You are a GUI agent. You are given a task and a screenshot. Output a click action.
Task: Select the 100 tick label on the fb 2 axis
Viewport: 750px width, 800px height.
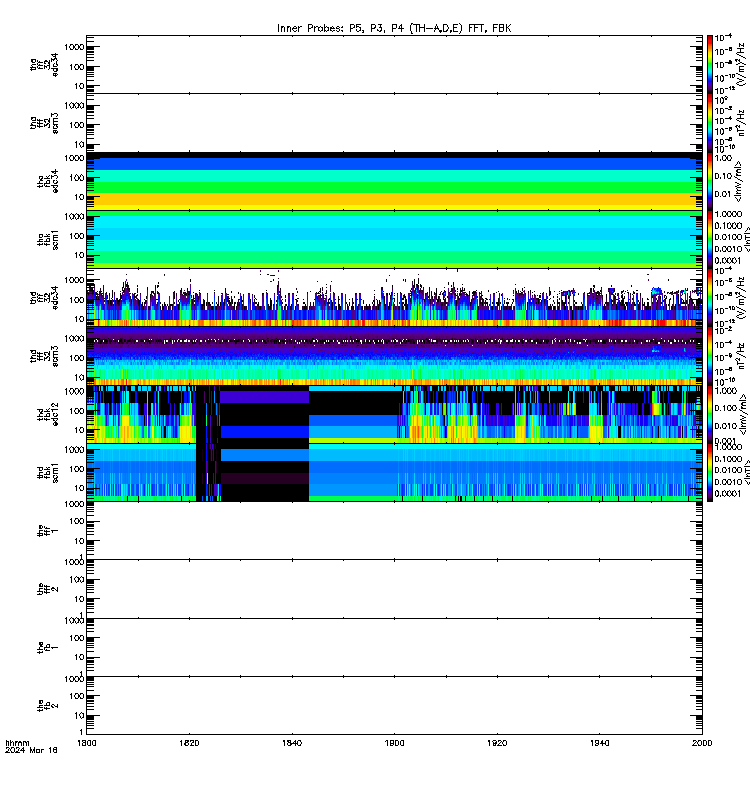[x=77, y=696]
